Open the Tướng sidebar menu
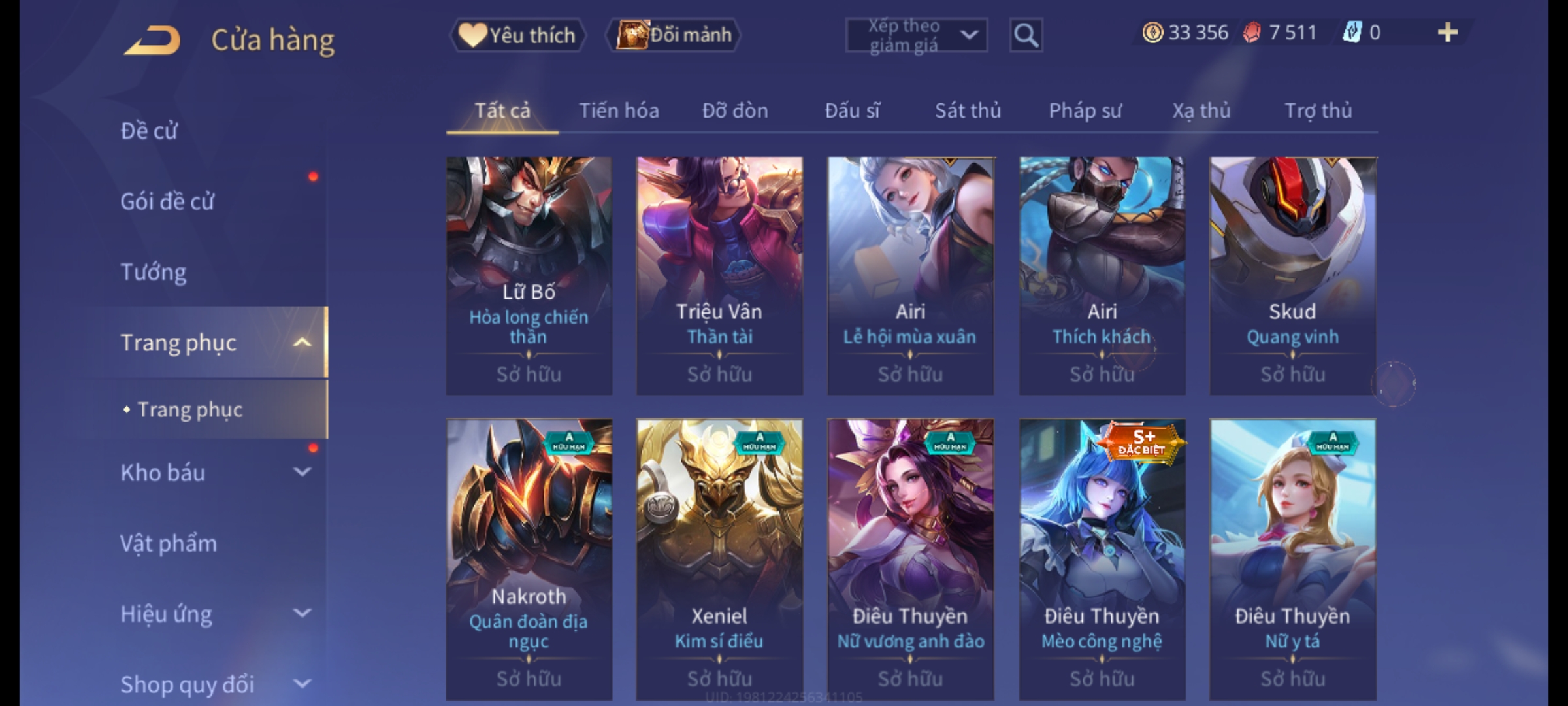The height and width of the screenshot is (706, 1568). (154, 272)
